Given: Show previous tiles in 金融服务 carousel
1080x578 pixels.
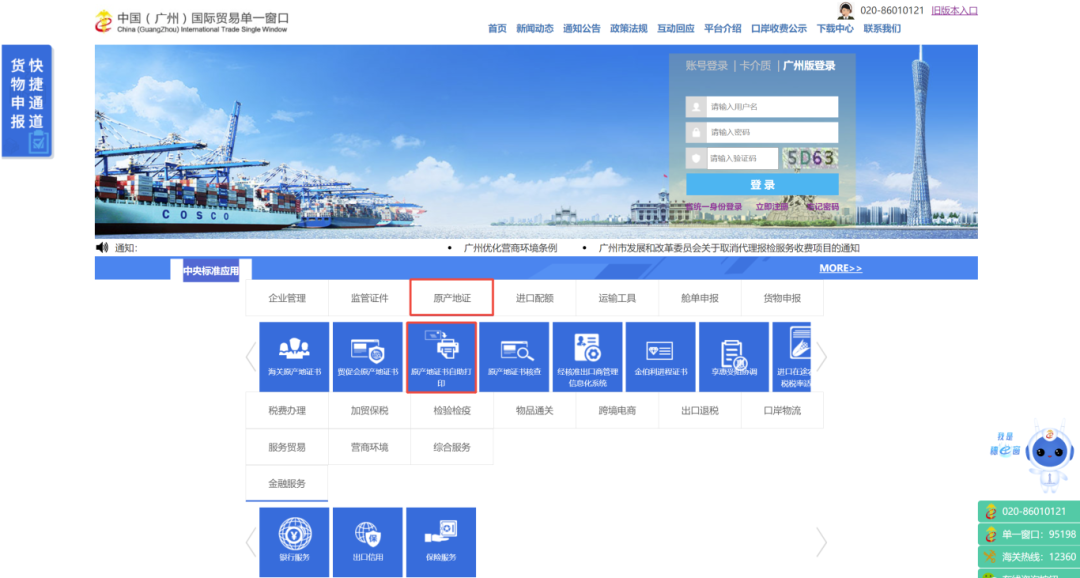Looking at the screenshot, I should pyautogui.click(x=251, y=542).
